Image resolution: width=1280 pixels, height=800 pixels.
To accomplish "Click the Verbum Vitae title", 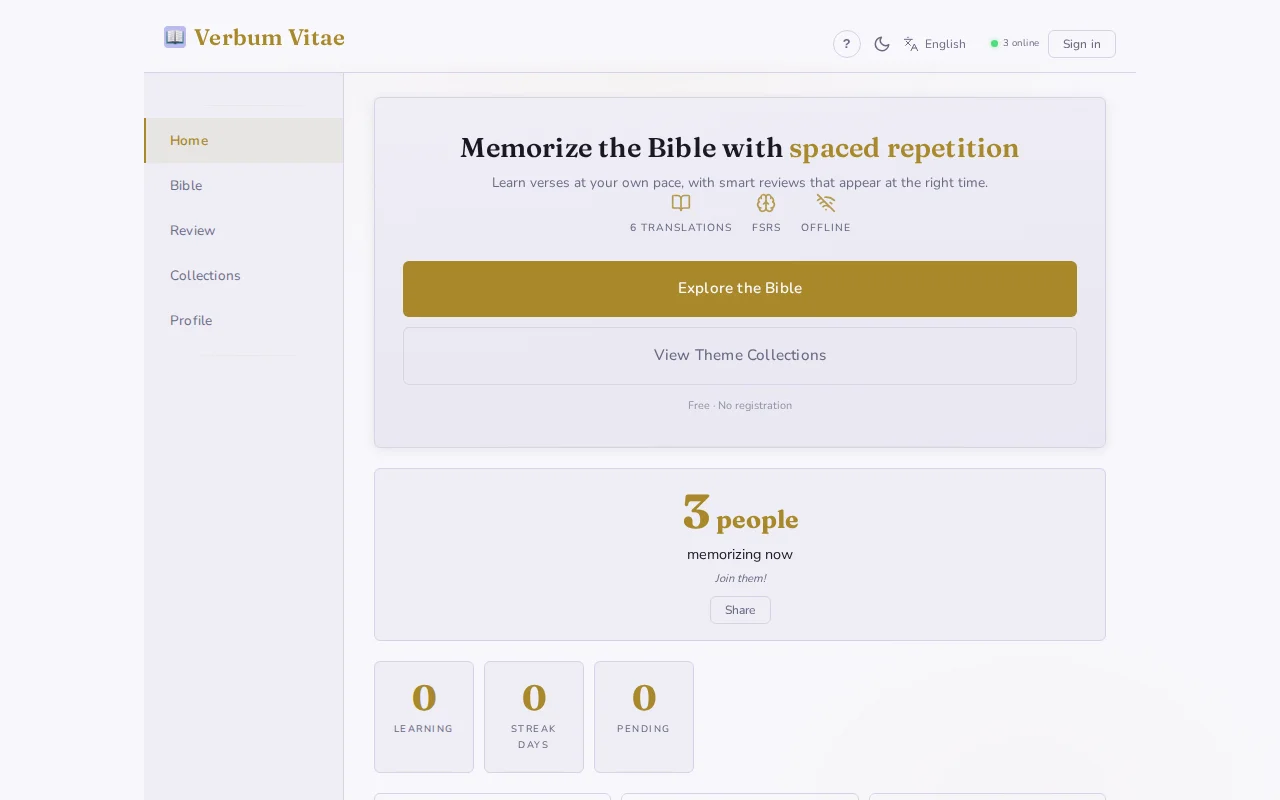I will (269, 38).
